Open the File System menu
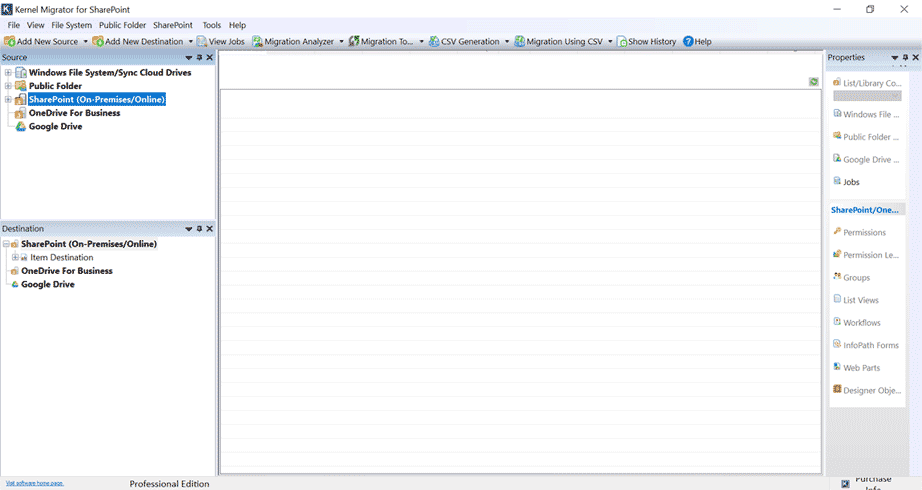 [x=71, y=25]
